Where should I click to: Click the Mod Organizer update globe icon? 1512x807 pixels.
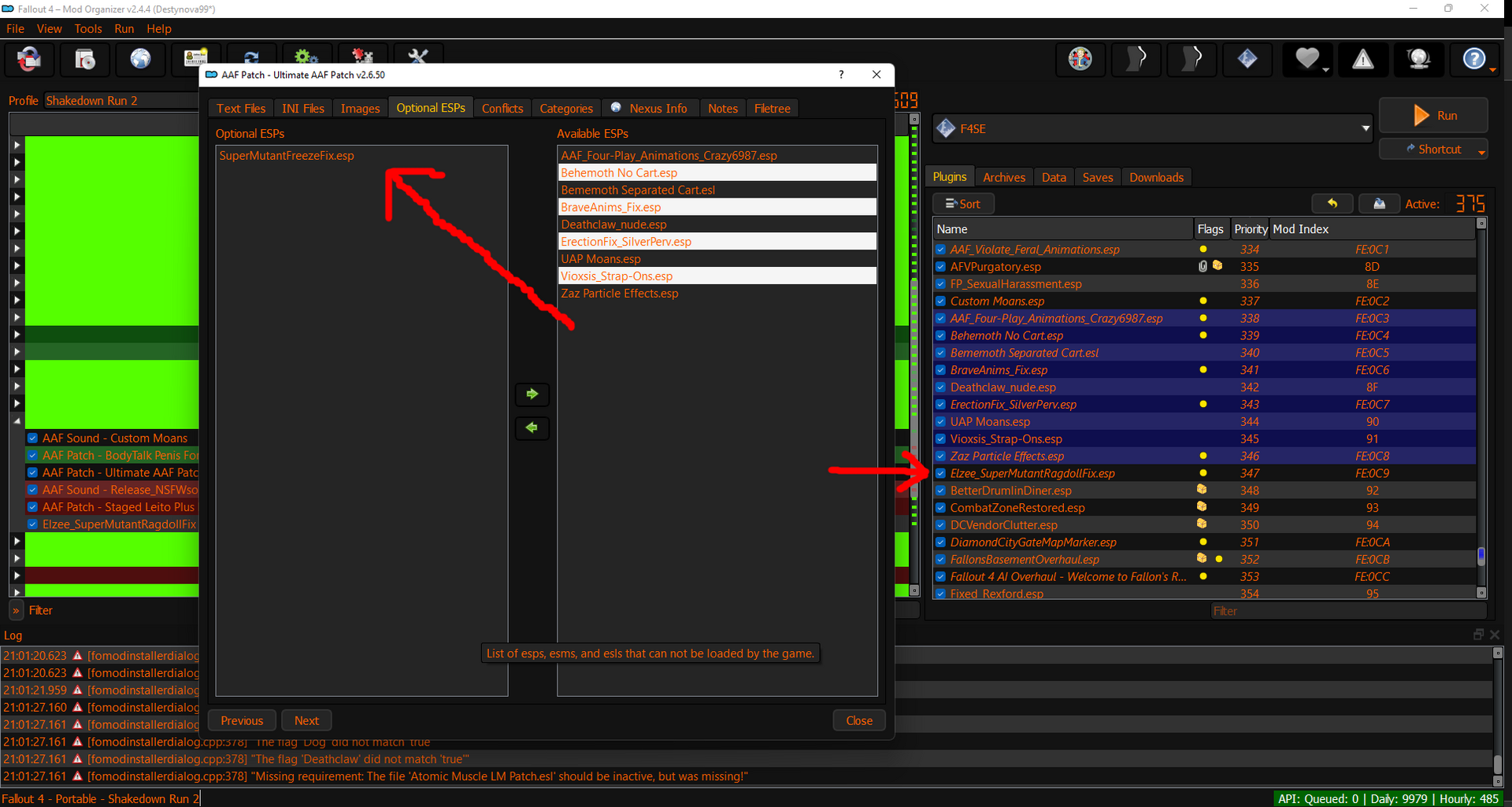1418,59
